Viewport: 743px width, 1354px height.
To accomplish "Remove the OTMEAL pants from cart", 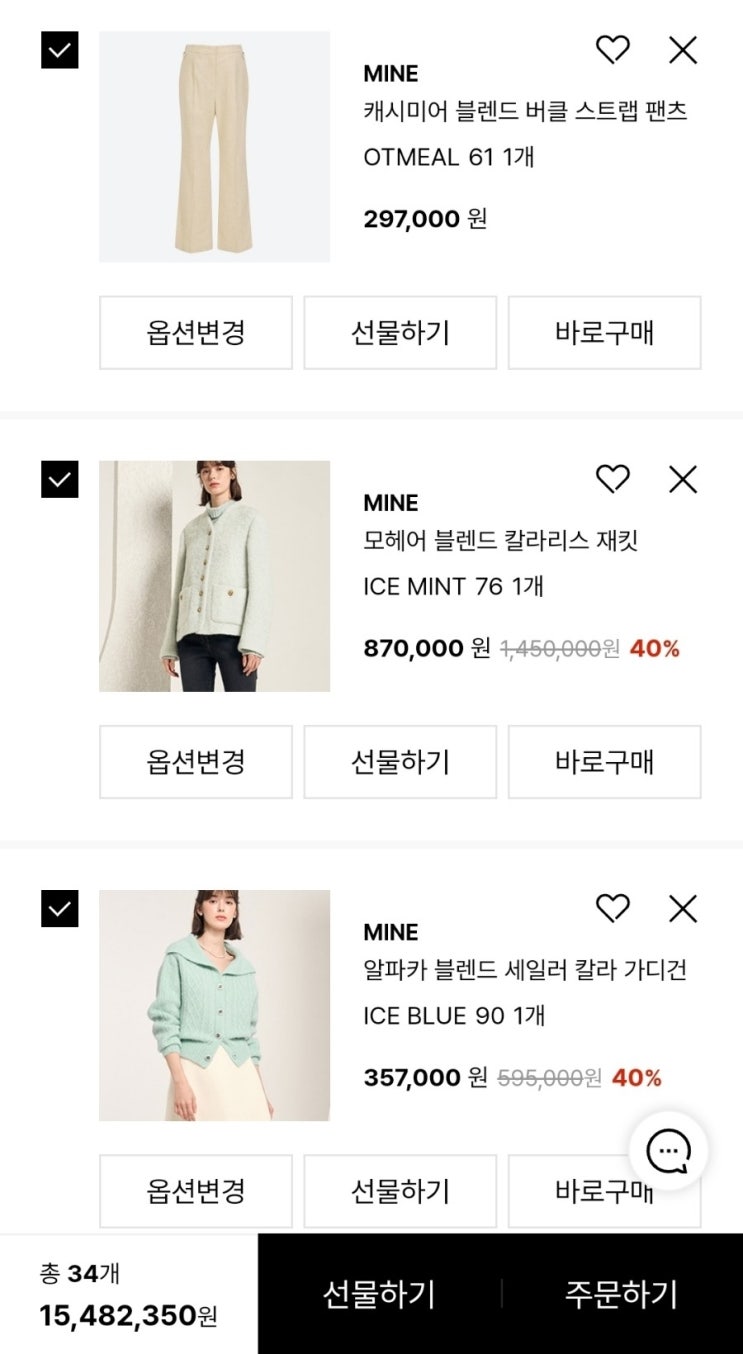I will click(x=683, y=50).
